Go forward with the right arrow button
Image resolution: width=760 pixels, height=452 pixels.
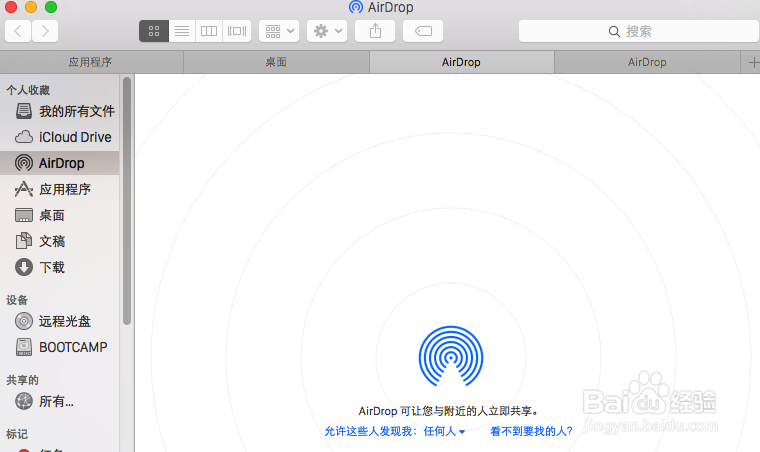point(45,31)
